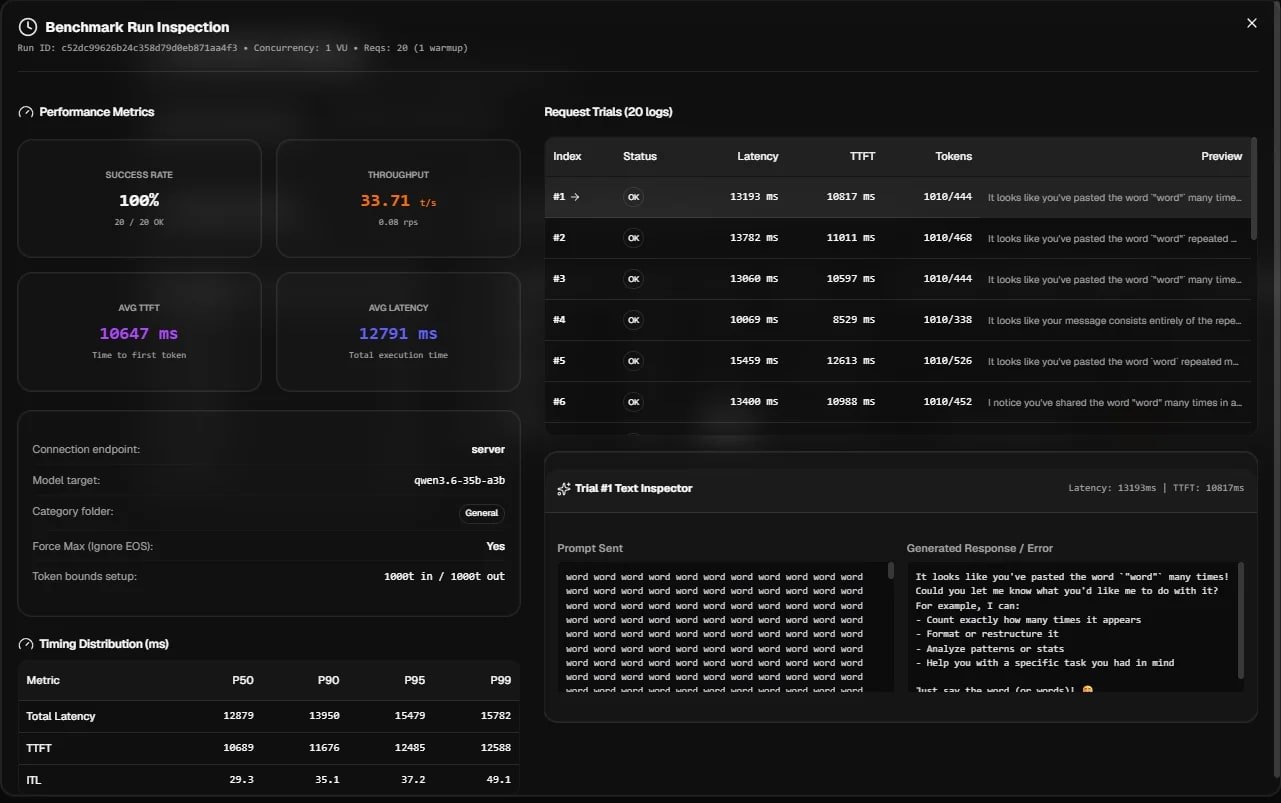Image resolution: width=1281 pixels, height=803 pixels.
Task: Click the model target qwen3.6-35b-a3b value
Action: 460,480
